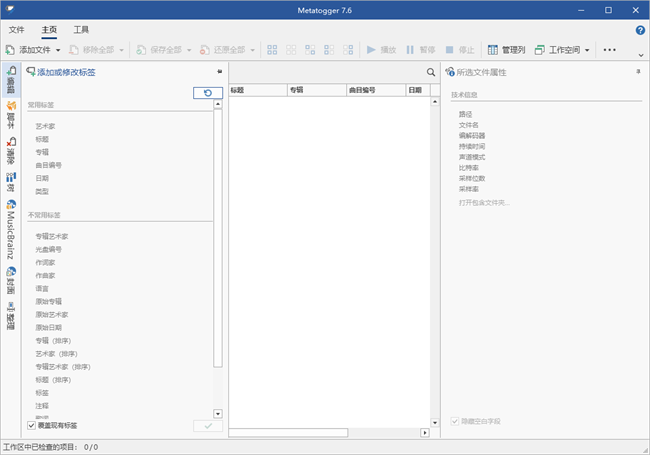Click the help question mark icon
The width and height of the screenshot is (650, 455).
click(640, 30)
